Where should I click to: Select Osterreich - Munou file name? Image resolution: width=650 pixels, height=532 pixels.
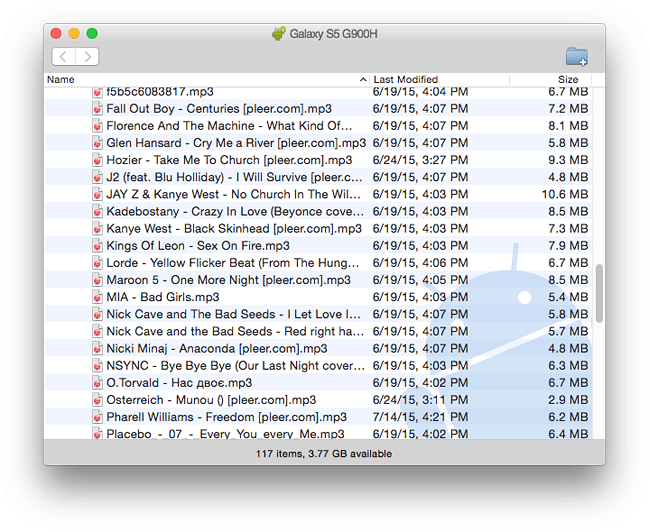[211, 400]
